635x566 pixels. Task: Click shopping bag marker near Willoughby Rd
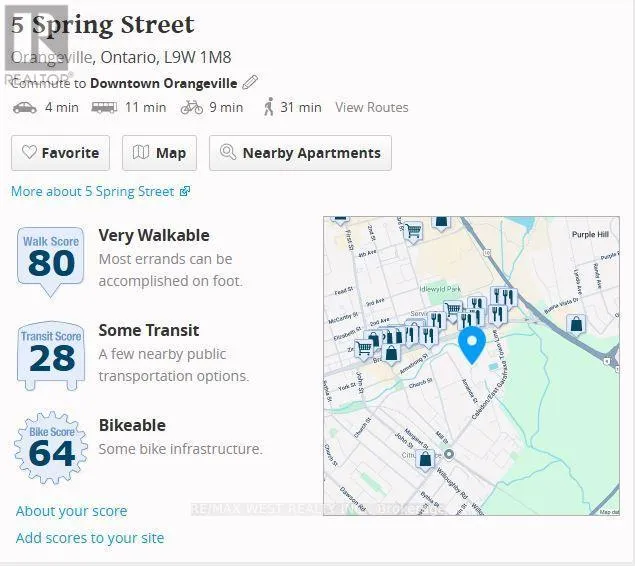[425, 460]
